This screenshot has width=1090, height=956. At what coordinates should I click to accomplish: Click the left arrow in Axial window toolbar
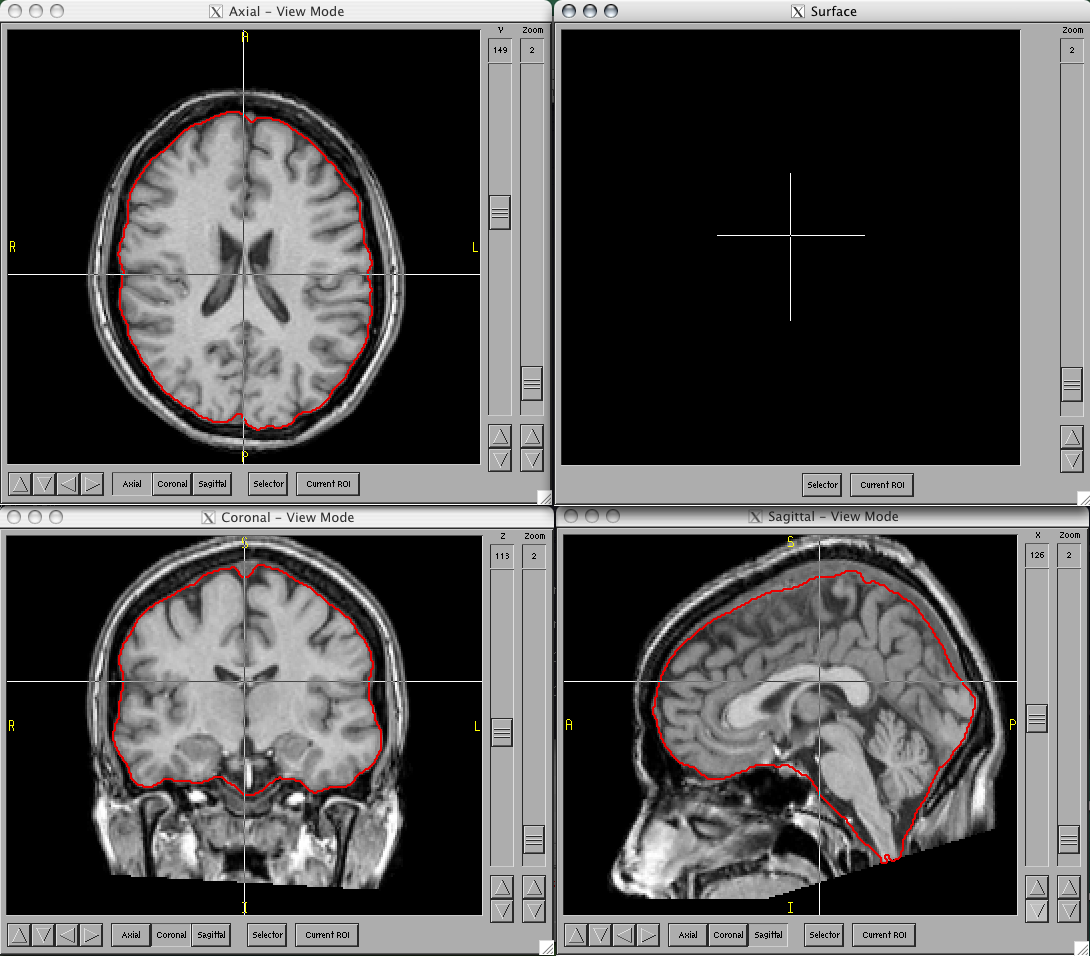(x=67, y=484)
